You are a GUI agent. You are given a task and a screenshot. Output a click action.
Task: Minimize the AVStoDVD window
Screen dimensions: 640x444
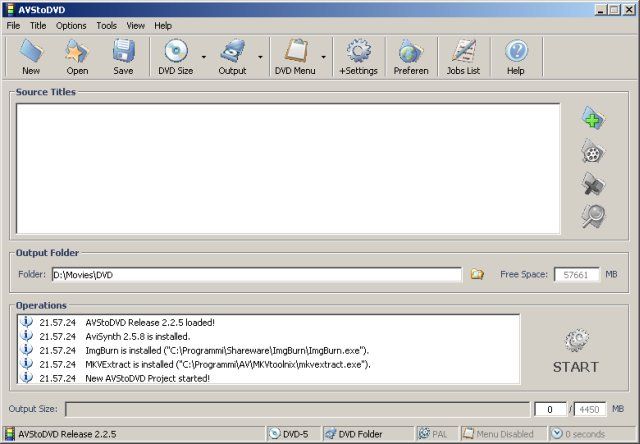pyautogui.click(x=600, y=10)
